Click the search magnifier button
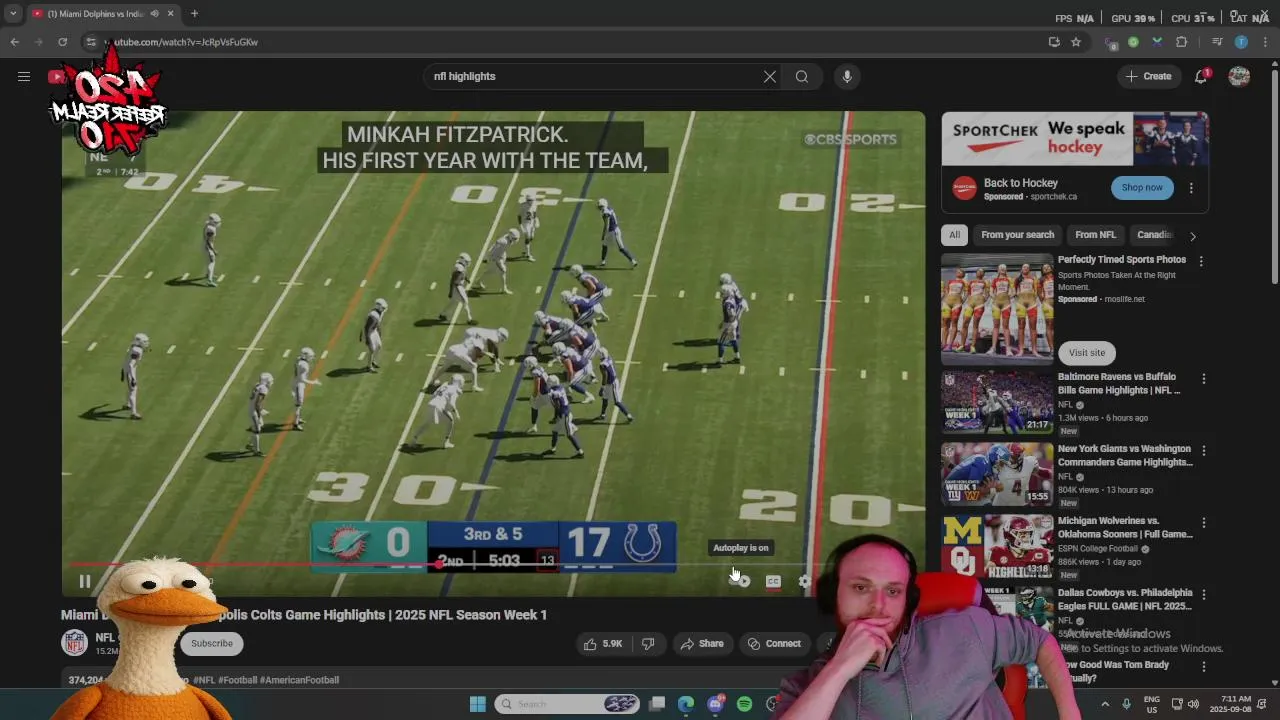The width and height of the screenshot is (1280, 720). 802,76
